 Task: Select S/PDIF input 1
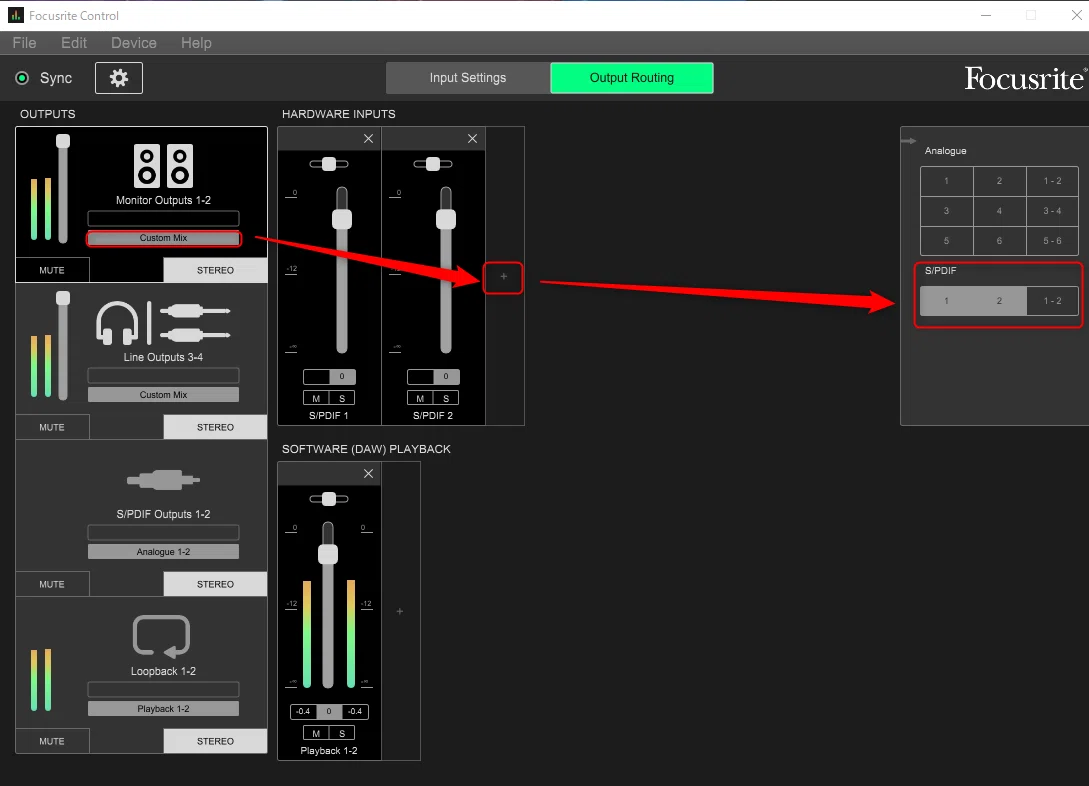click(x=947, y=301)
